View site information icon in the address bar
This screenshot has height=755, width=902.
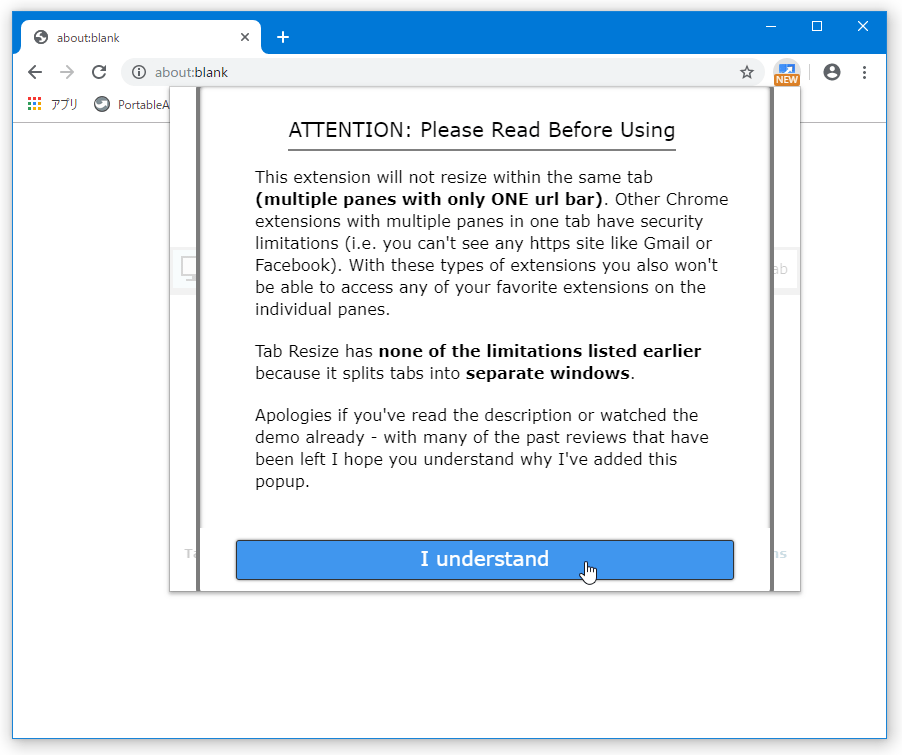139,73
